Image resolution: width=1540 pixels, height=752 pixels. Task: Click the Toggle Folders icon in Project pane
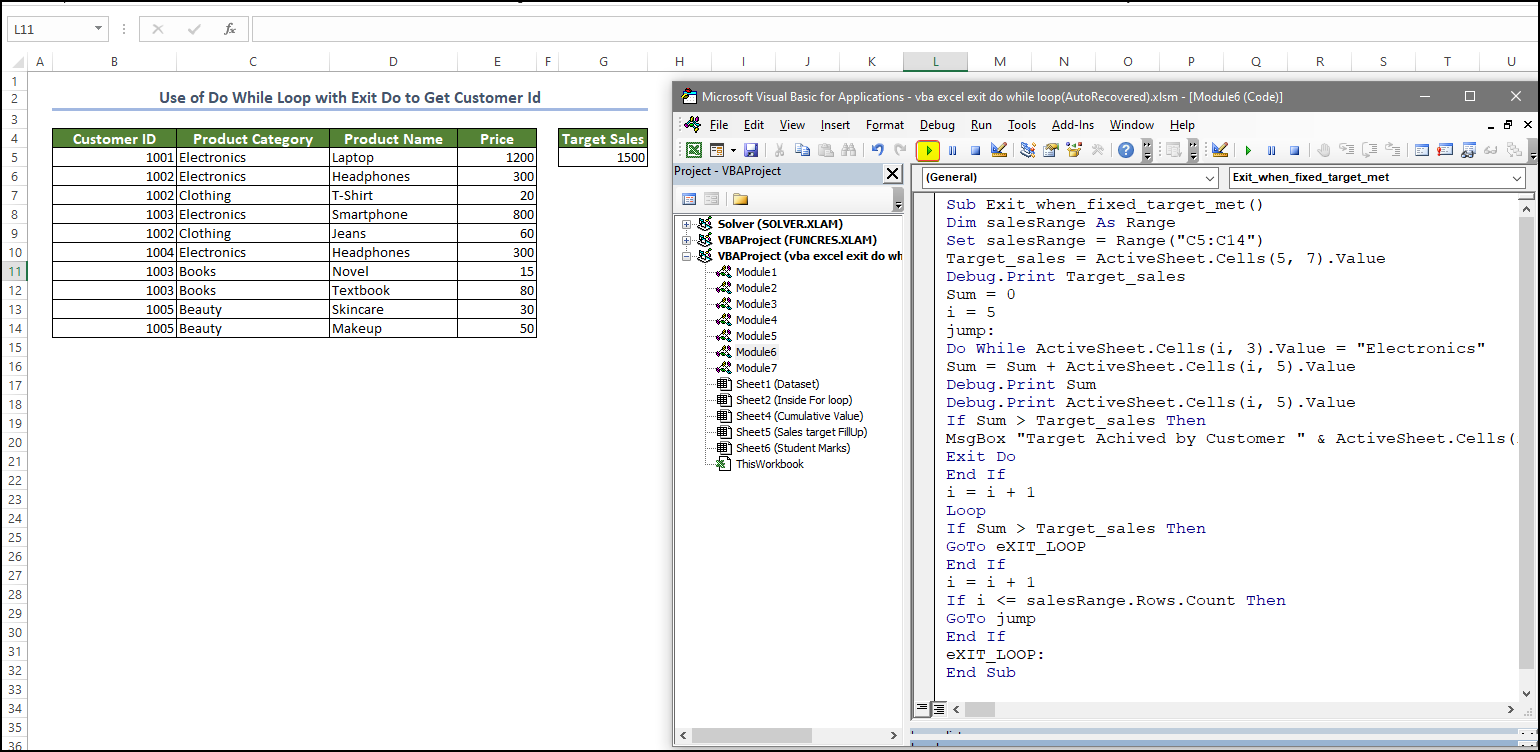point(740,199)
